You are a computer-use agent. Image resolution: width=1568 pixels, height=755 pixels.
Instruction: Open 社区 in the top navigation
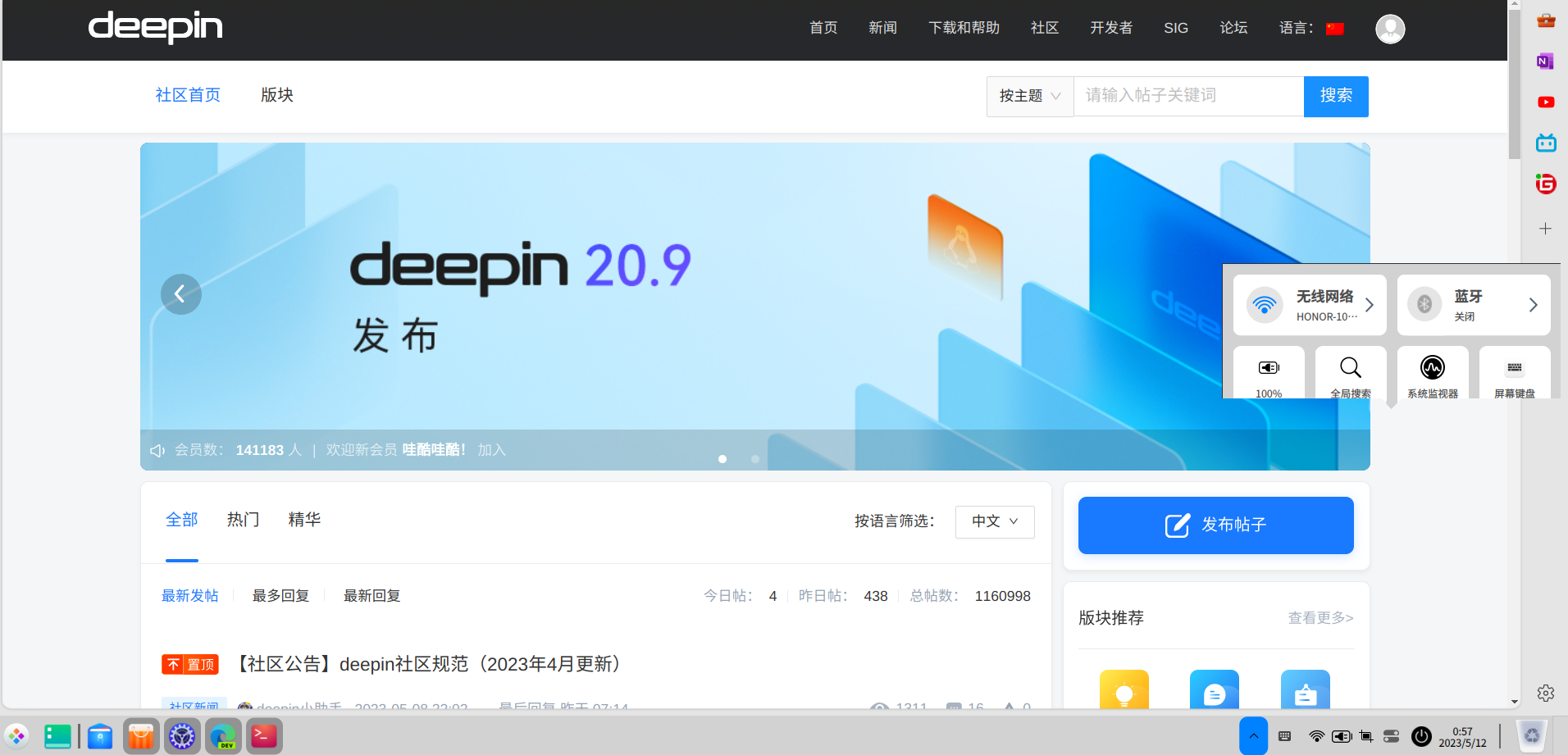pyautogui.click(x=1045, y=28)
